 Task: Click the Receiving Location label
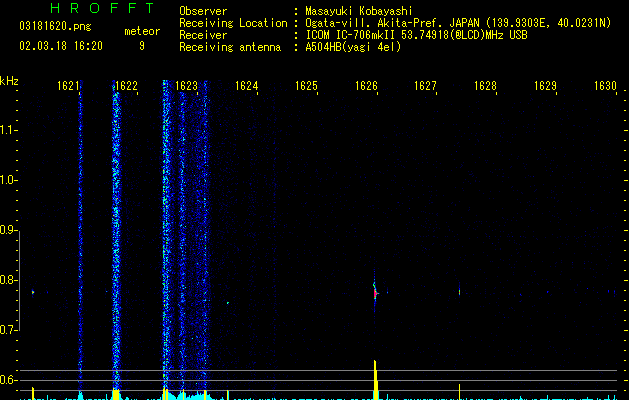[233, 23]
